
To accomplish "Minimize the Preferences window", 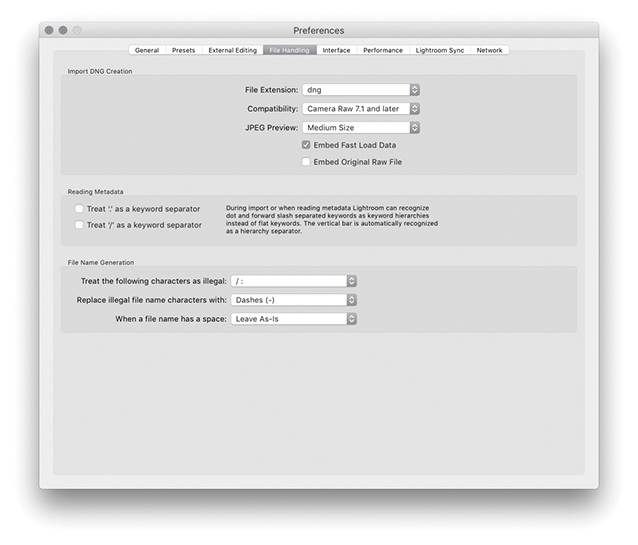I will point(63,31).
